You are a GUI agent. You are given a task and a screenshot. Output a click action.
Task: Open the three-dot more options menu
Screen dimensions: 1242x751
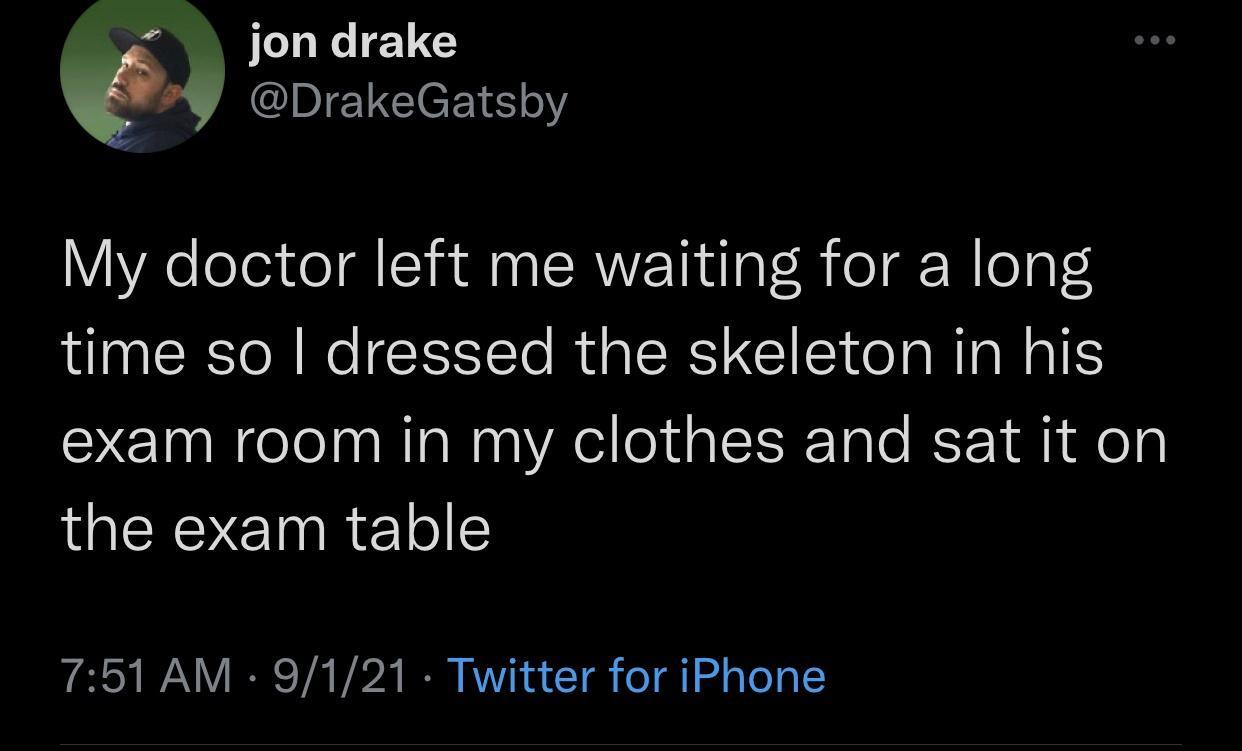click(1154, 41)
